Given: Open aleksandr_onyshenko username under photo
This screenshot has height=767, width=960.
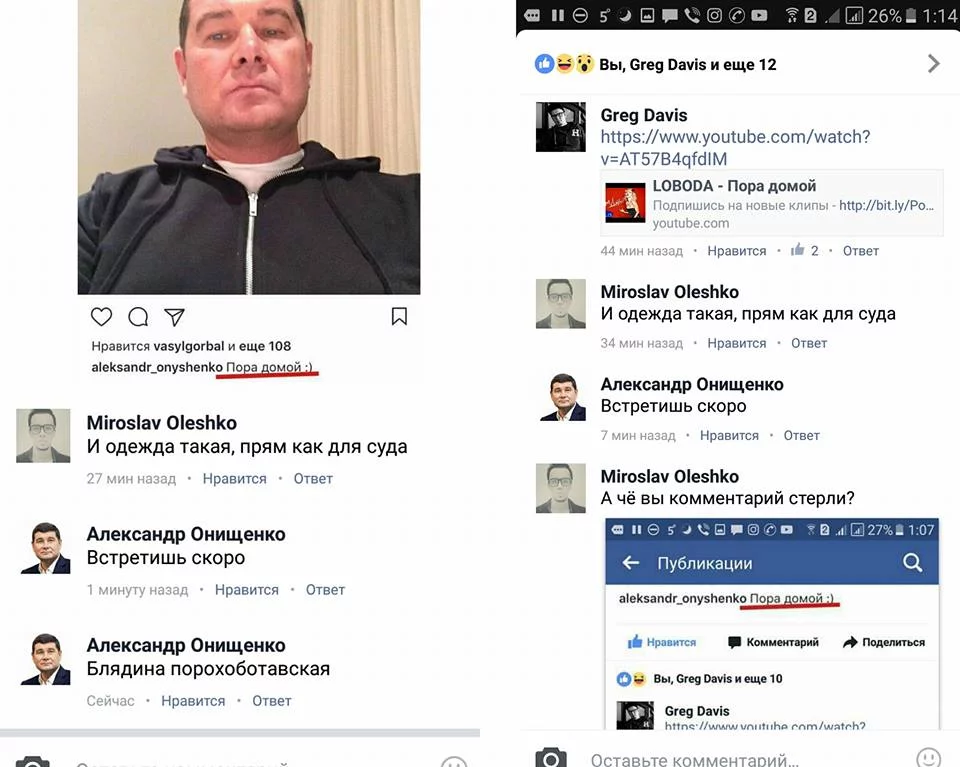Looking at the screenshot, I should (x=157, y=367).
